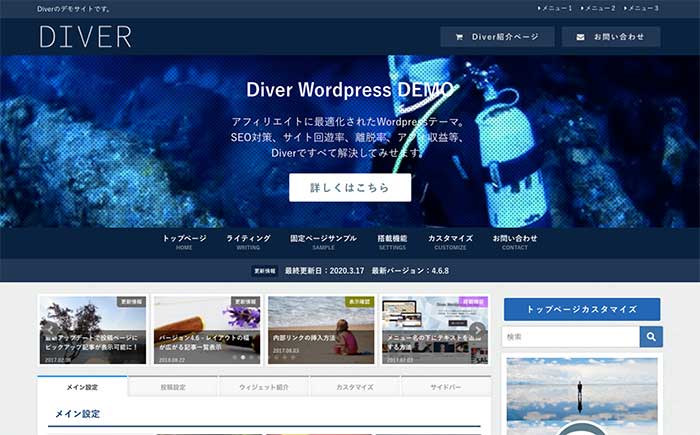
Task: Open the 内部リンクの挿入方法 article thumbnail
Action: [321, 330]
